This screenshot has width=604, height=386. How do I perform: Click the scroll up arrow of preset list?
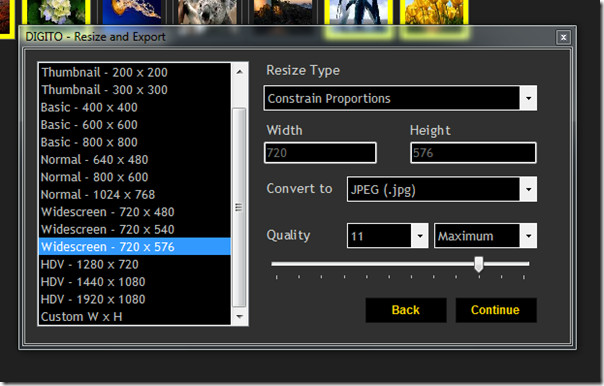tap(239, 72)
